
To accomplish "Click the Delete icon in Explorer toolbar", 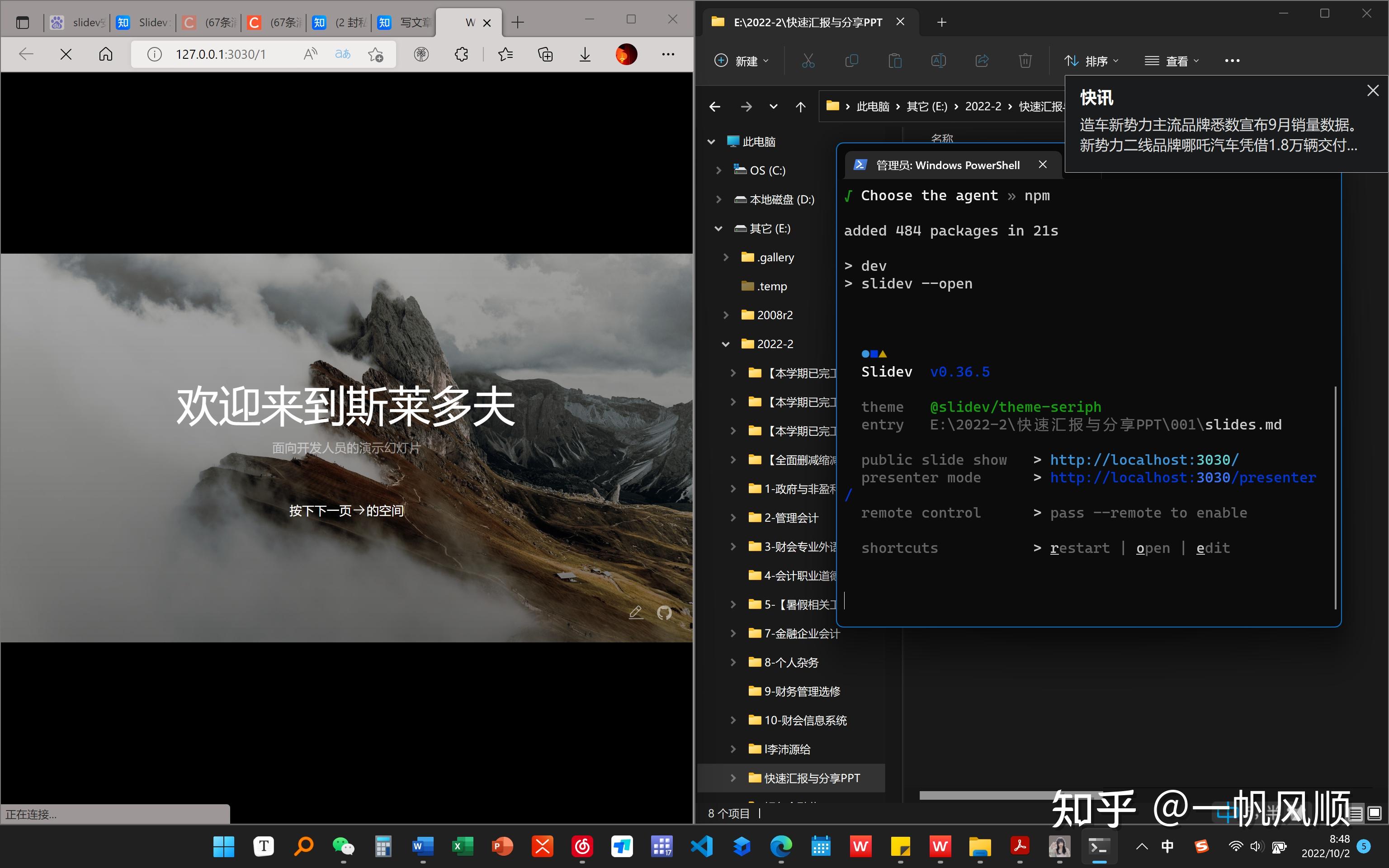I will tap(1025, 60).
